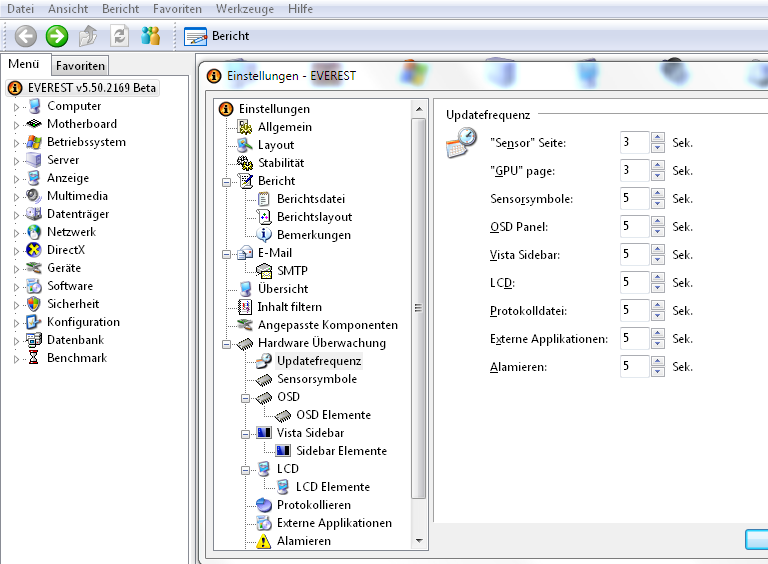Select Sensorsymbole in the settings tree
Screen dimensions: 768x564
[317, 379]
